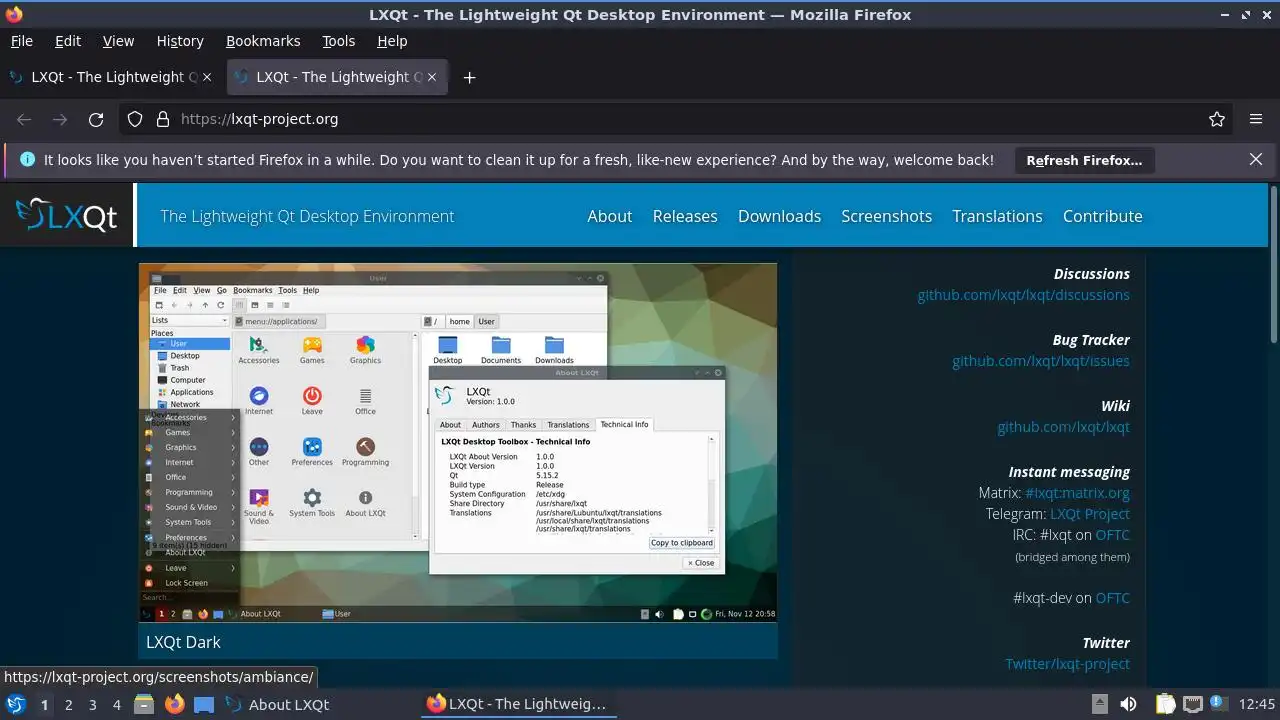Open the tracking protection shield panel
The height and width of the screenshot is (720, 1280).
click(135, 119)
